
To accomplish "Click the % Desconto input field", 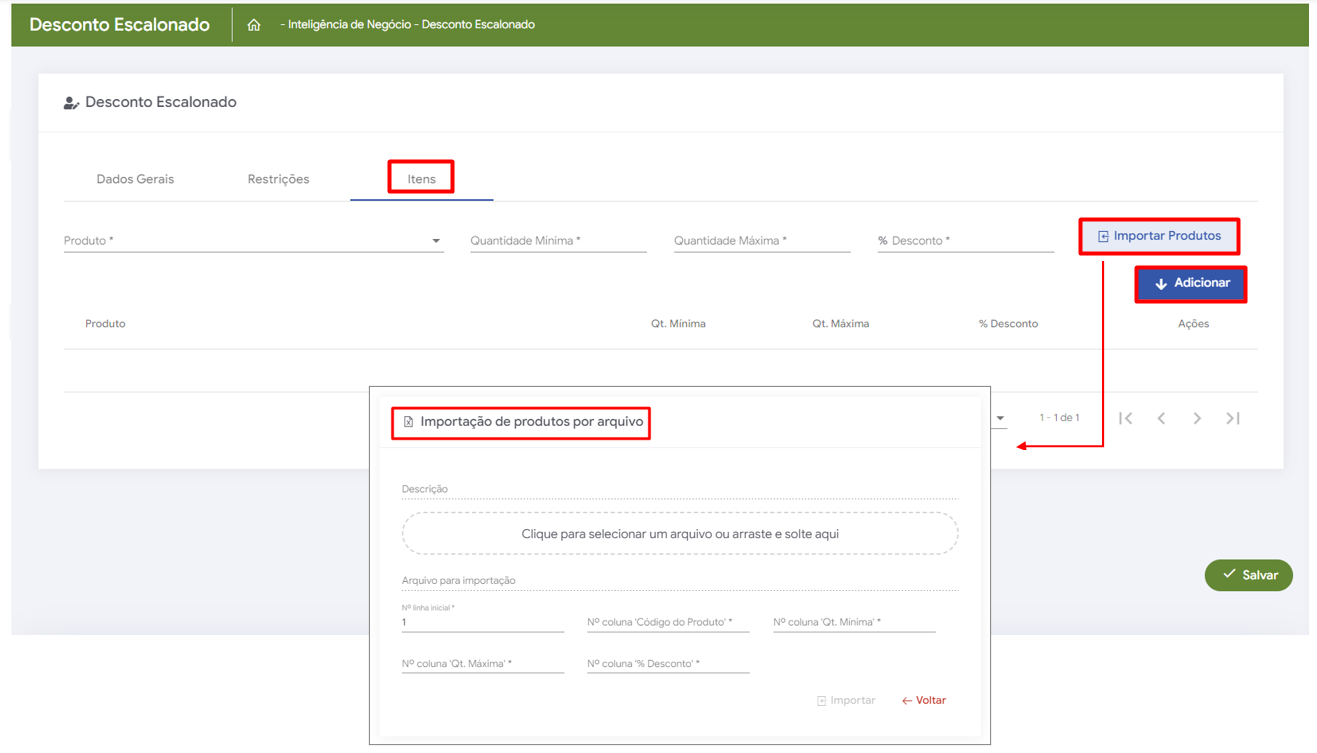I will (x=965, y=241).
